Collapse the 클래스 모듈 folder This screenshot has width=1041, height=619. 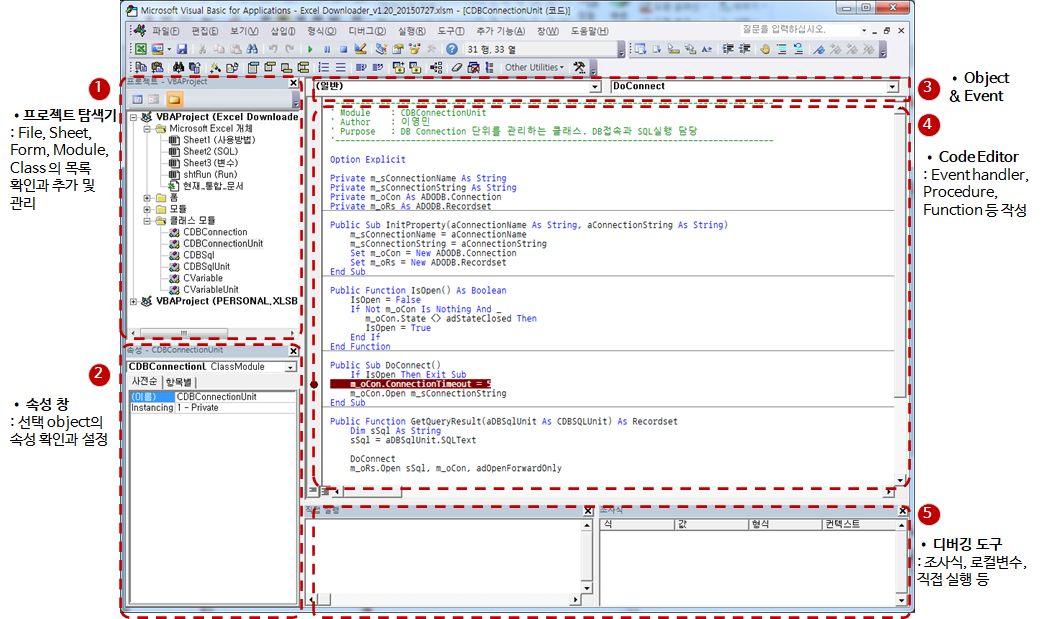(147, 221)
